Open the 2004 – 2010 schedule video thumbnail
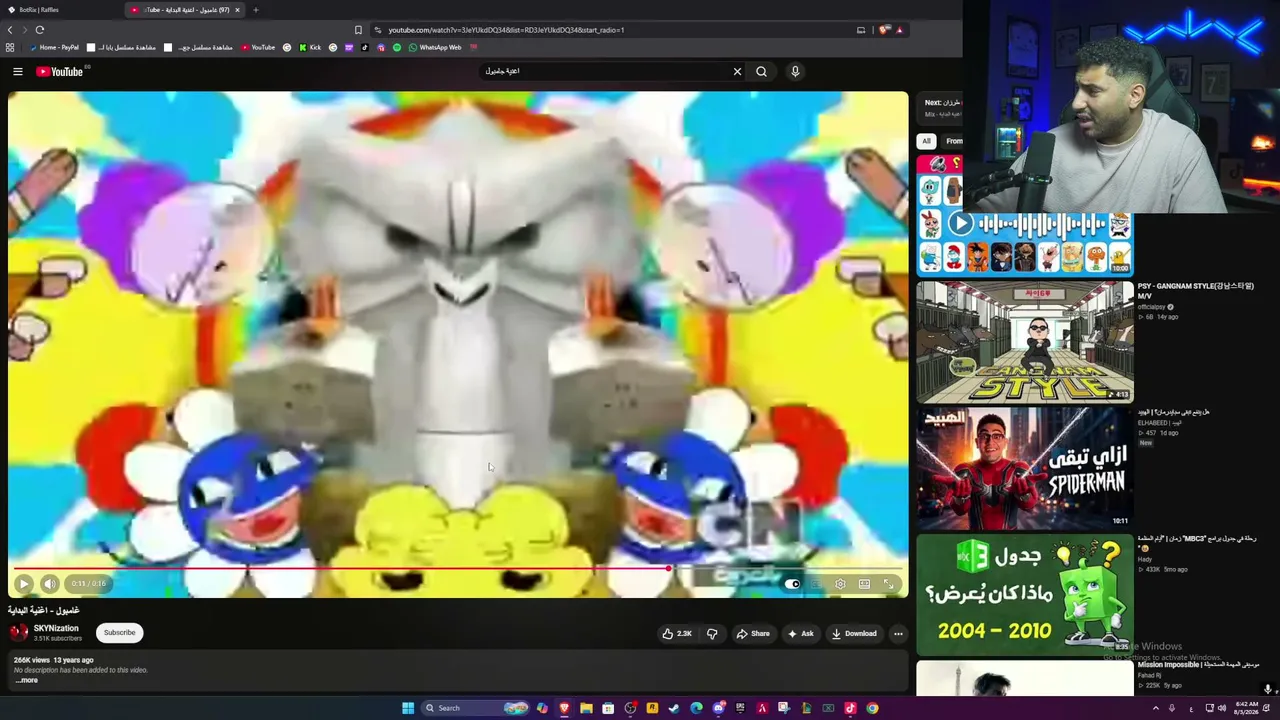 [x=1025, y=594]
